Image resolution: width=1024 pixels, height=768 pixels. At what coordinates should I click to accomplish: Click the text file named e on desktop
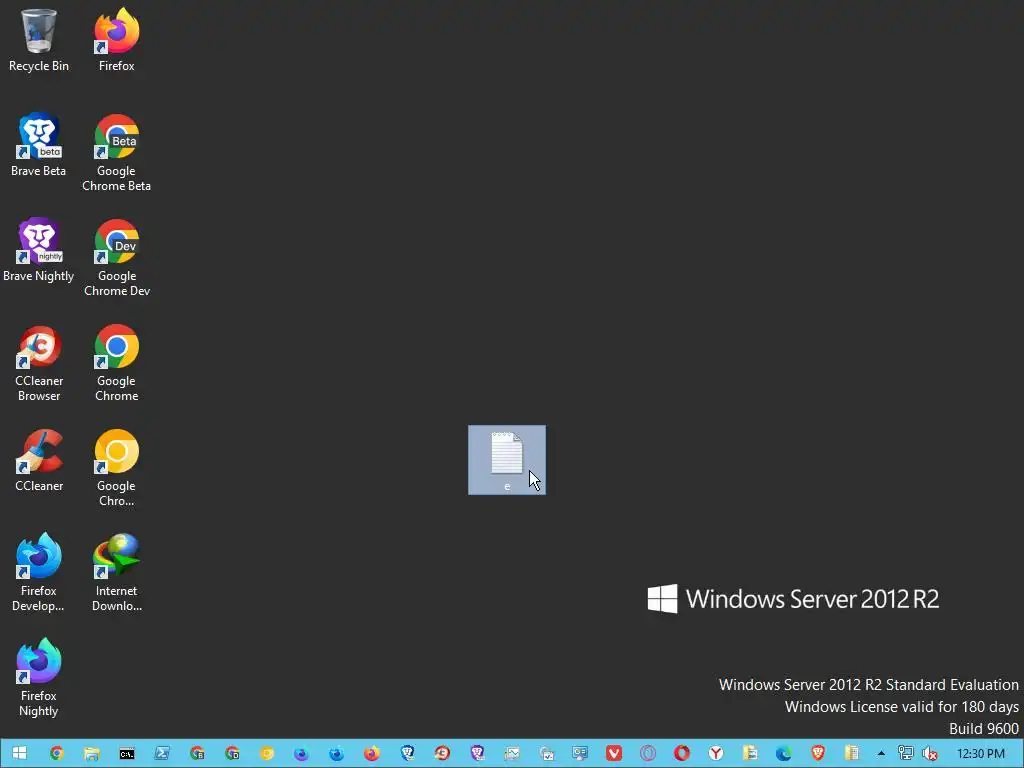507,460
